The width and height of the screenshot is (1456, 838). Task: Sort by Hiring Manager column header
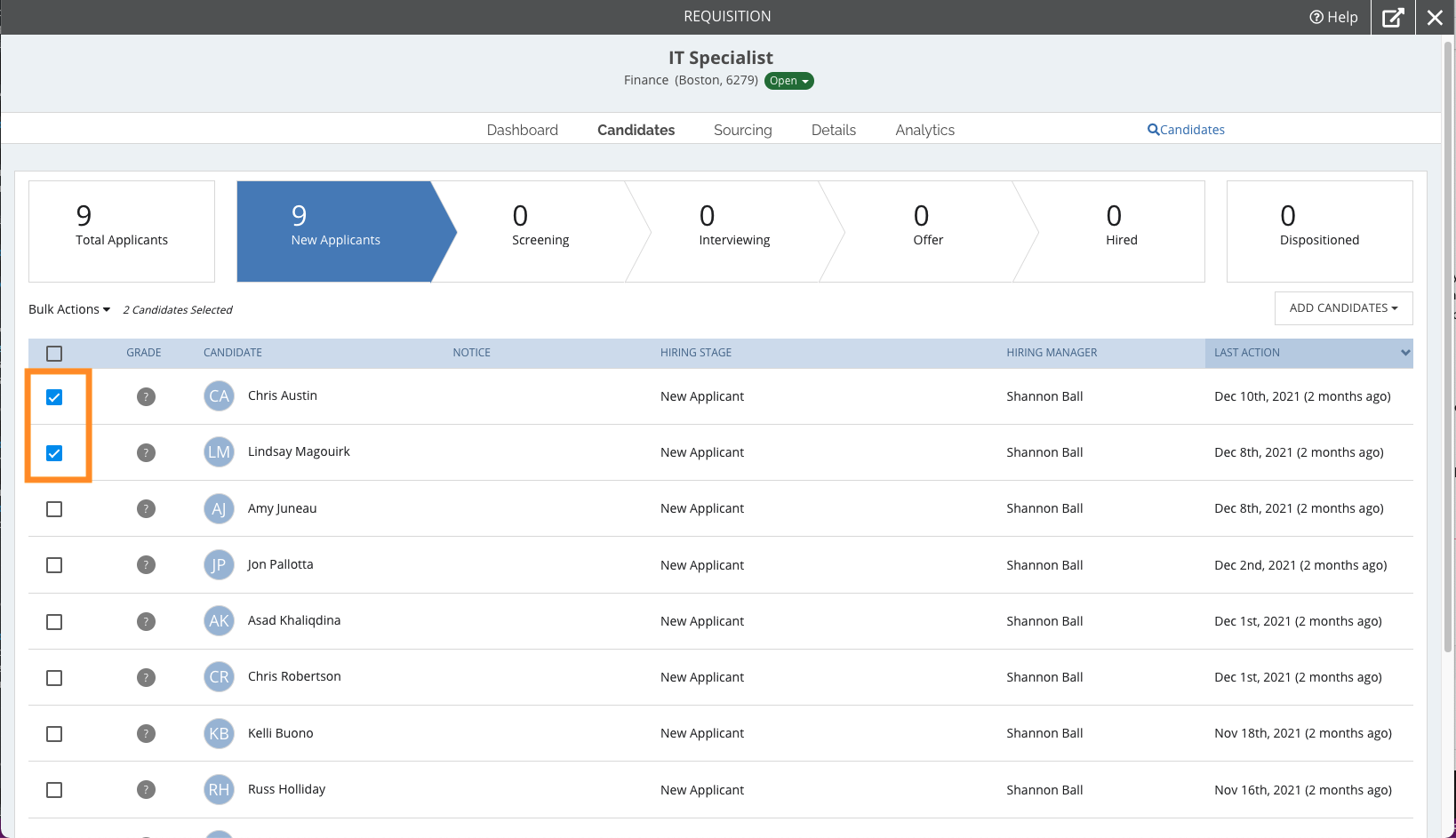pos(1052,353)
